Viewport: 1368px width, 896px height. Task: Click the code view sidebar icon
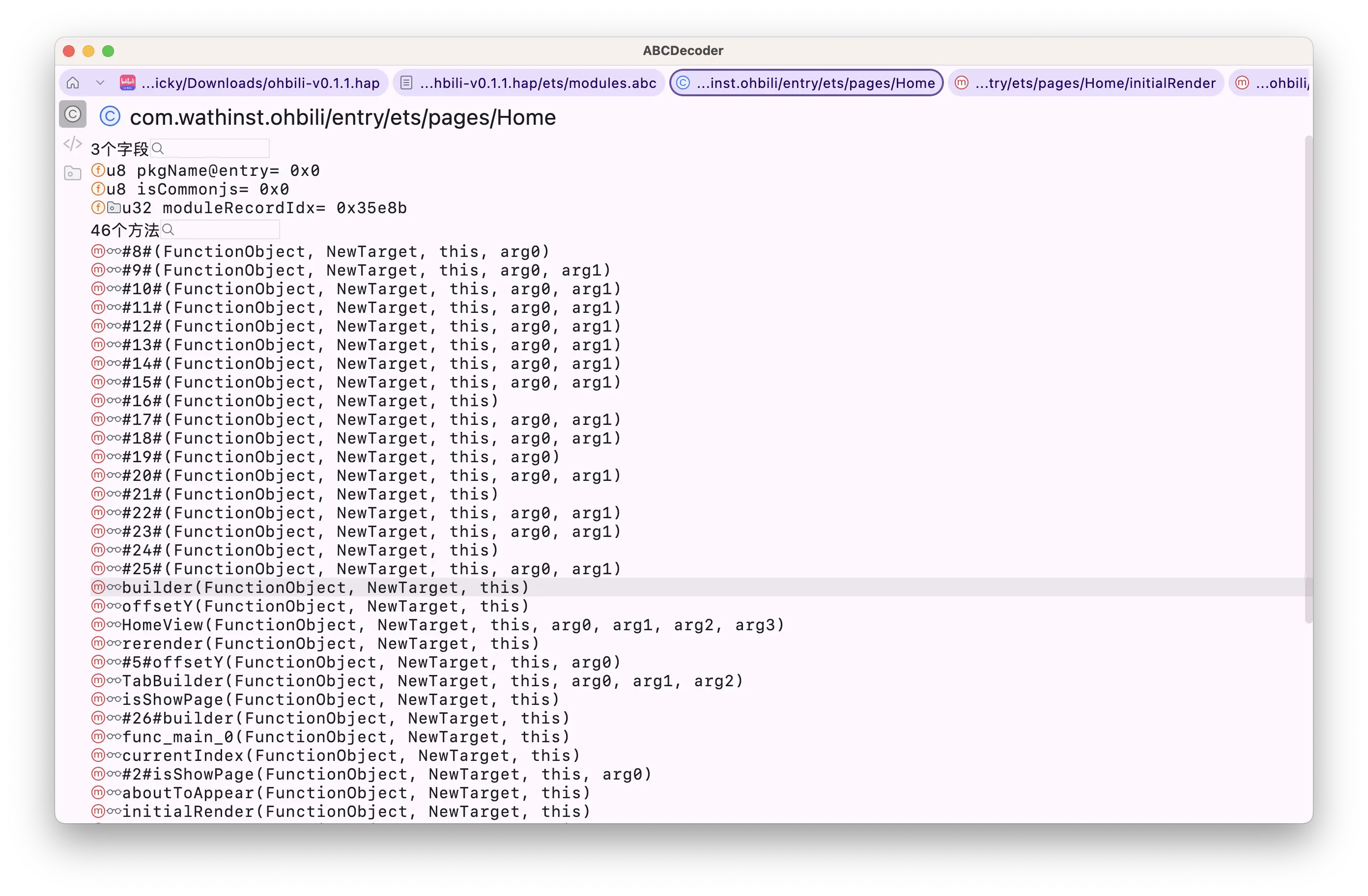pyautogui.click(x=72, y=143)
